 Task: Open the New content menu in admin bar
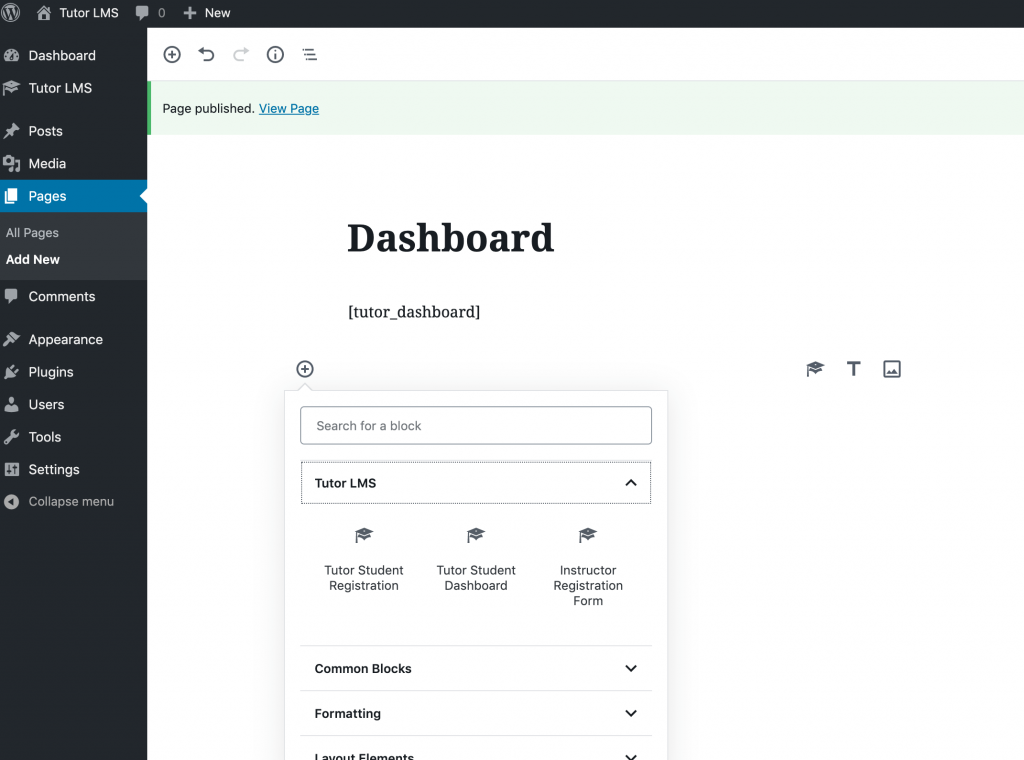[x=207, y=13]
